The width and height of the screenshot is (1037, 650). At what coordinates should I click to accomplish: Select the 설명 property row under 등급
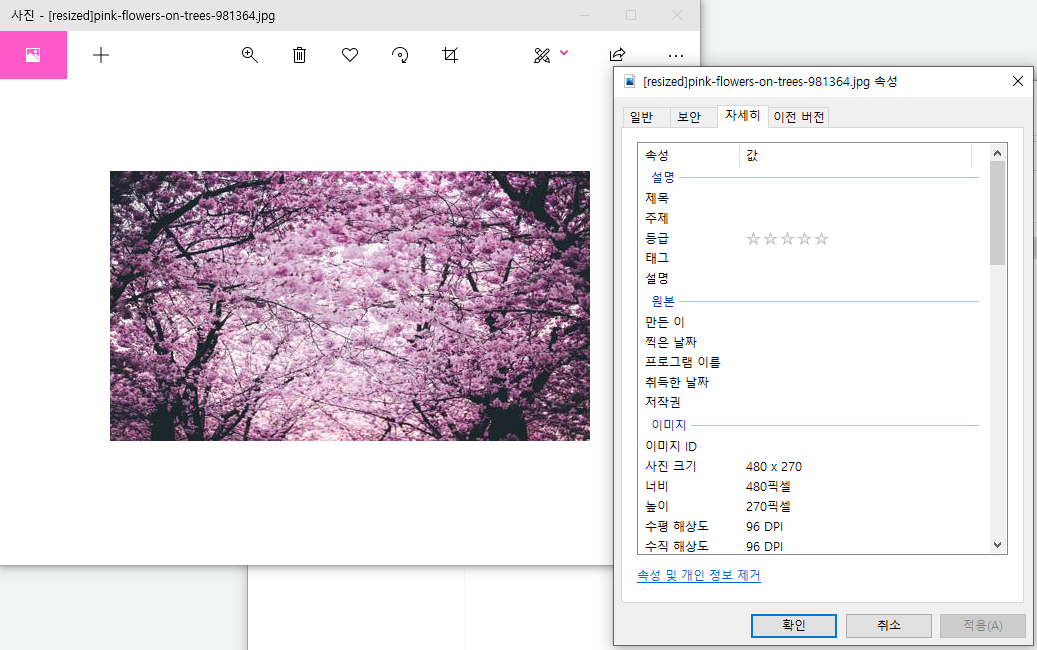(x=812, y=278)
